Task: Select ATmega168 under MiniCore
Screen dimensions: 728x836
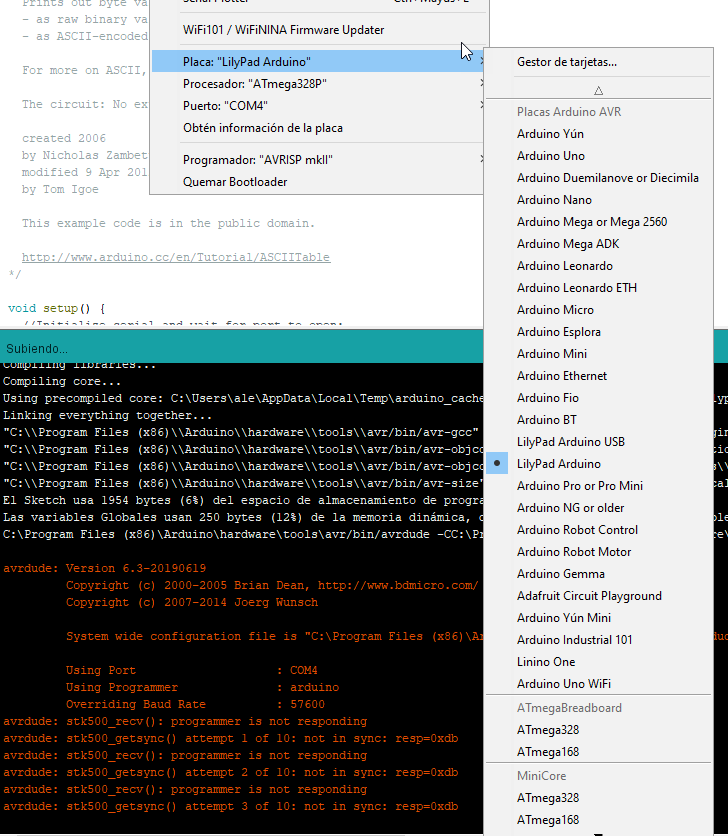Action: pyautogui.click(x=598, y=819)
